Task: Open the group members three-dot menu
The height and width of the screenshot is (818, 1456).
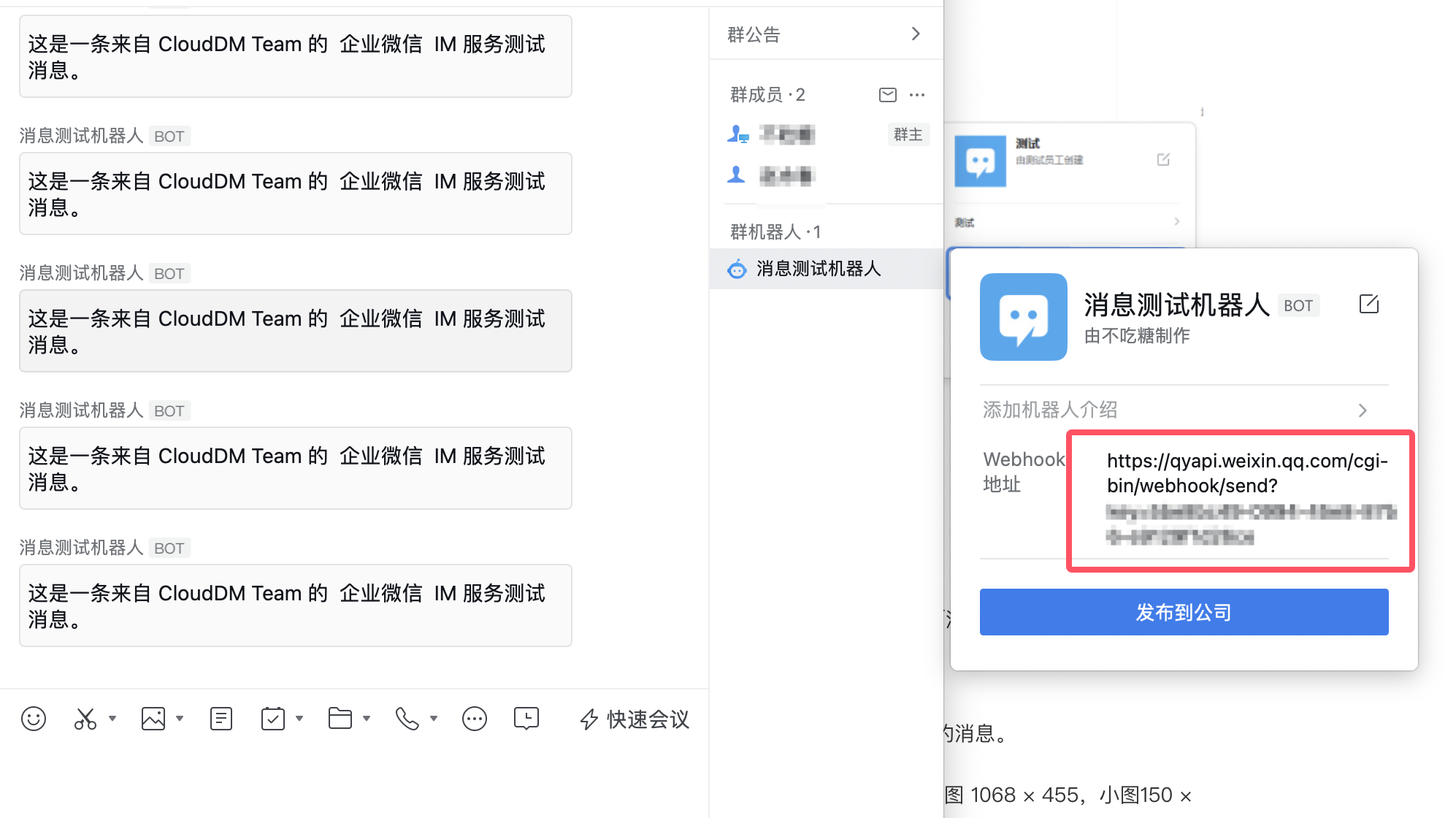Action: (x=917, y=95)
